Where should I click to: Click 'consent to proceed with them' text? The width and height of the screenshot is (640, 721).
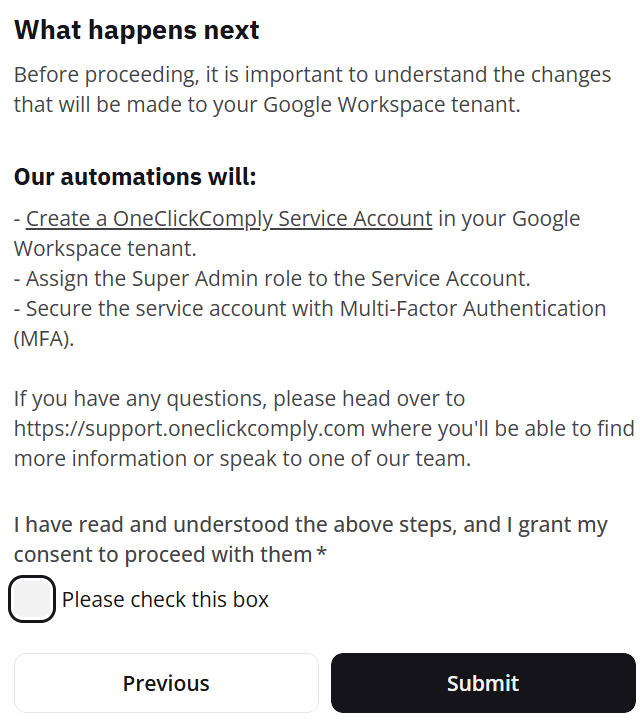click(x=163, y=554)
